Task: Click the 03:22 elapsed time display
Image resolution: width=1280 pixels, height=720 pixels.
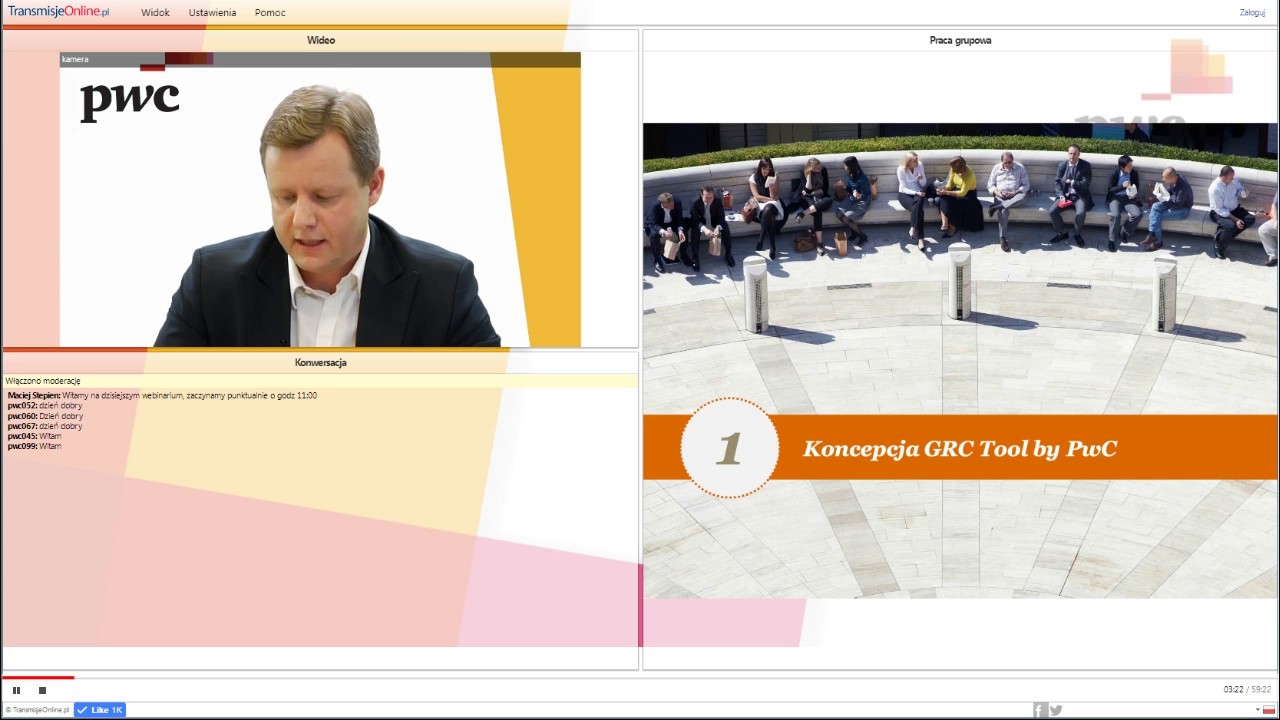Action: click(x=1233, y=690)
